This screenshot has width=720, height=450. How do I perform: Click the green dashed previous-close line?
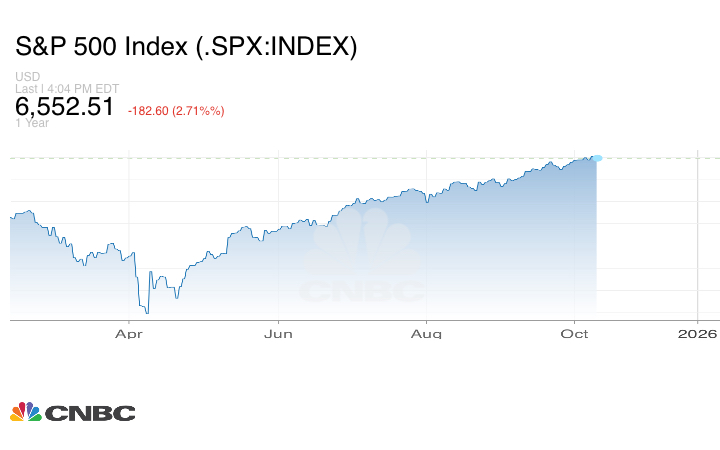coord(300,158)
